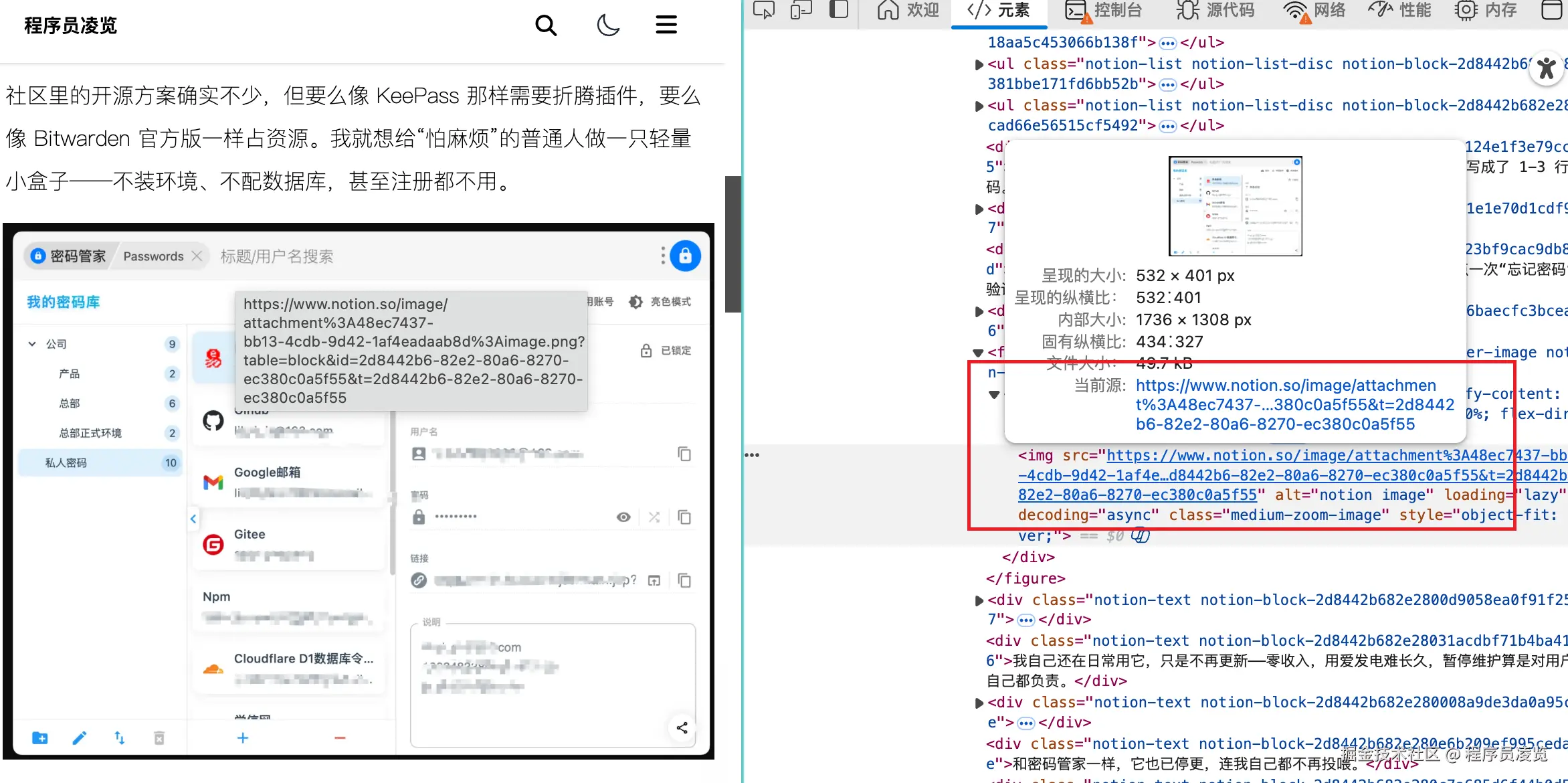Click the floating accessibility figure button
Viewport: 1568px width, 783px height.
pyautogui.click(x=1546, y=68)
